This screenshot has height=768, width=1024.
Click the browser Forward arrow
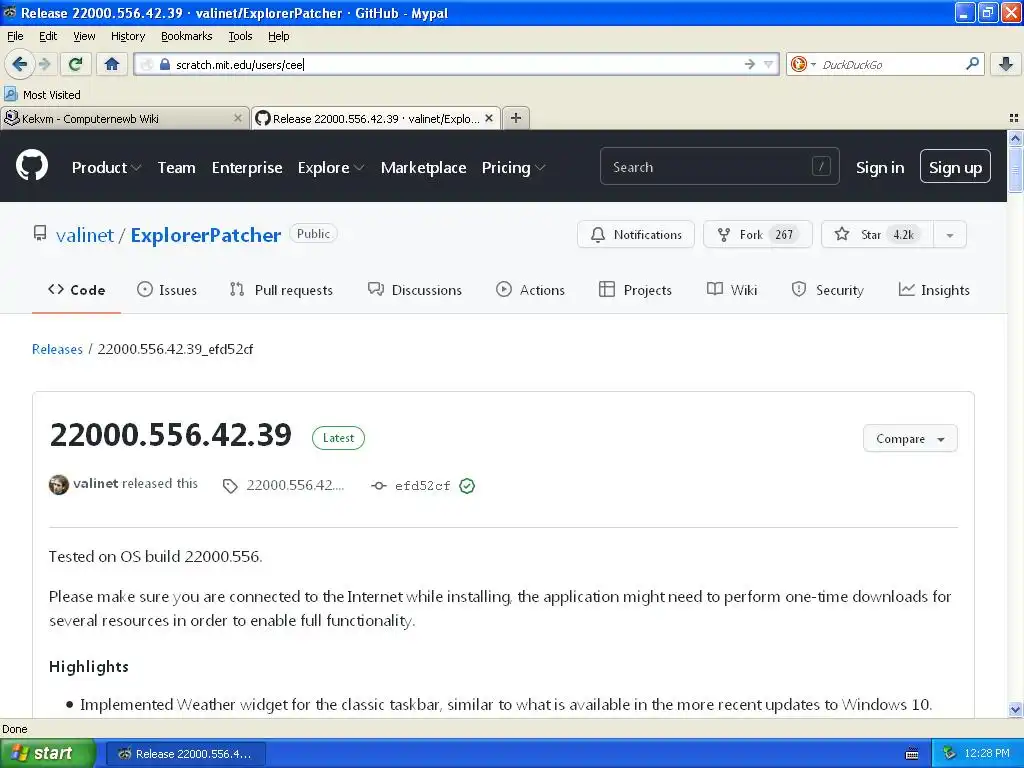[x=44, y=64]
